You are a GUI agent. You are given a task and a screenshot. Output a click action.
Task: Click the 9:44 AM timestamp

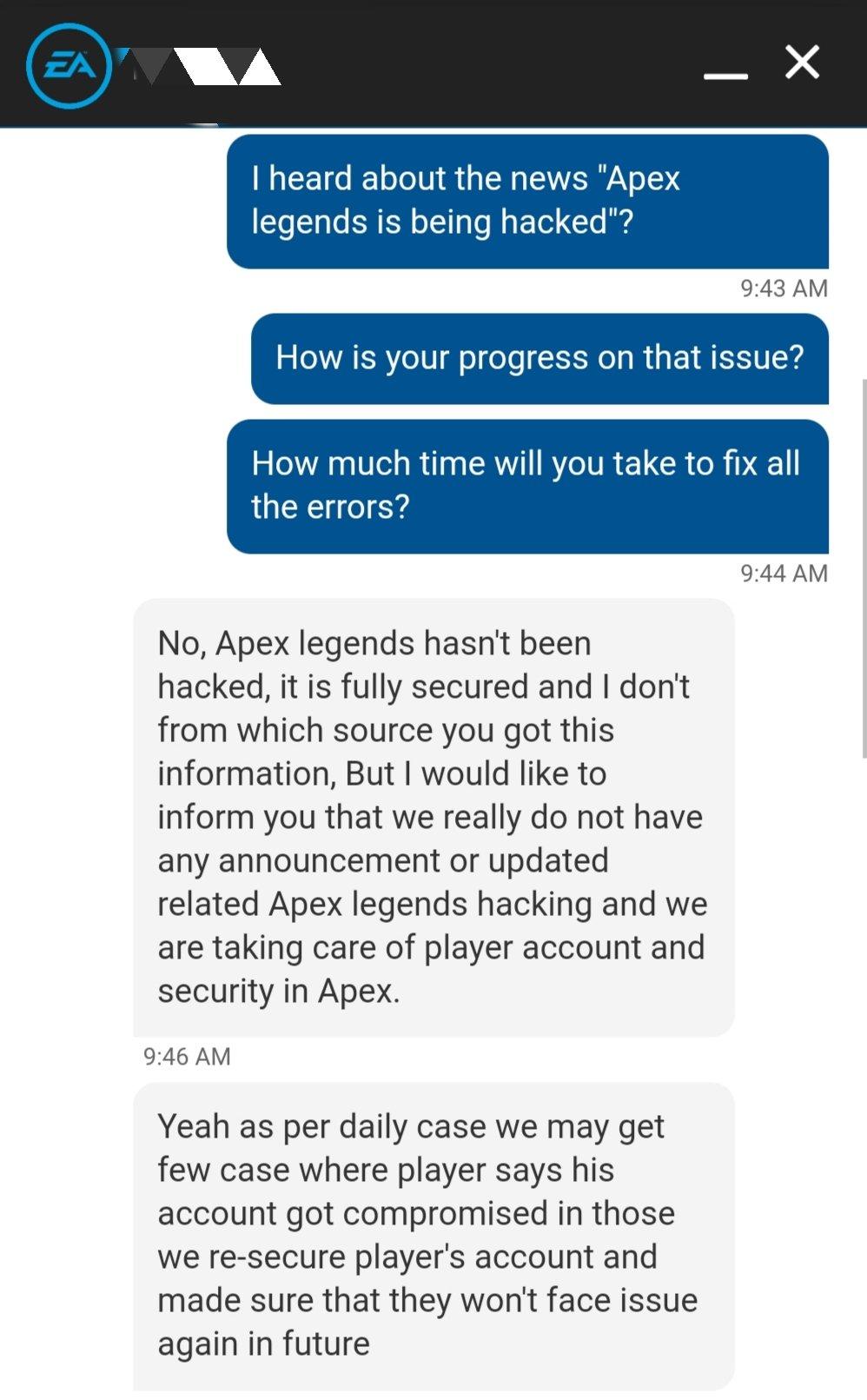pos(784,574)
